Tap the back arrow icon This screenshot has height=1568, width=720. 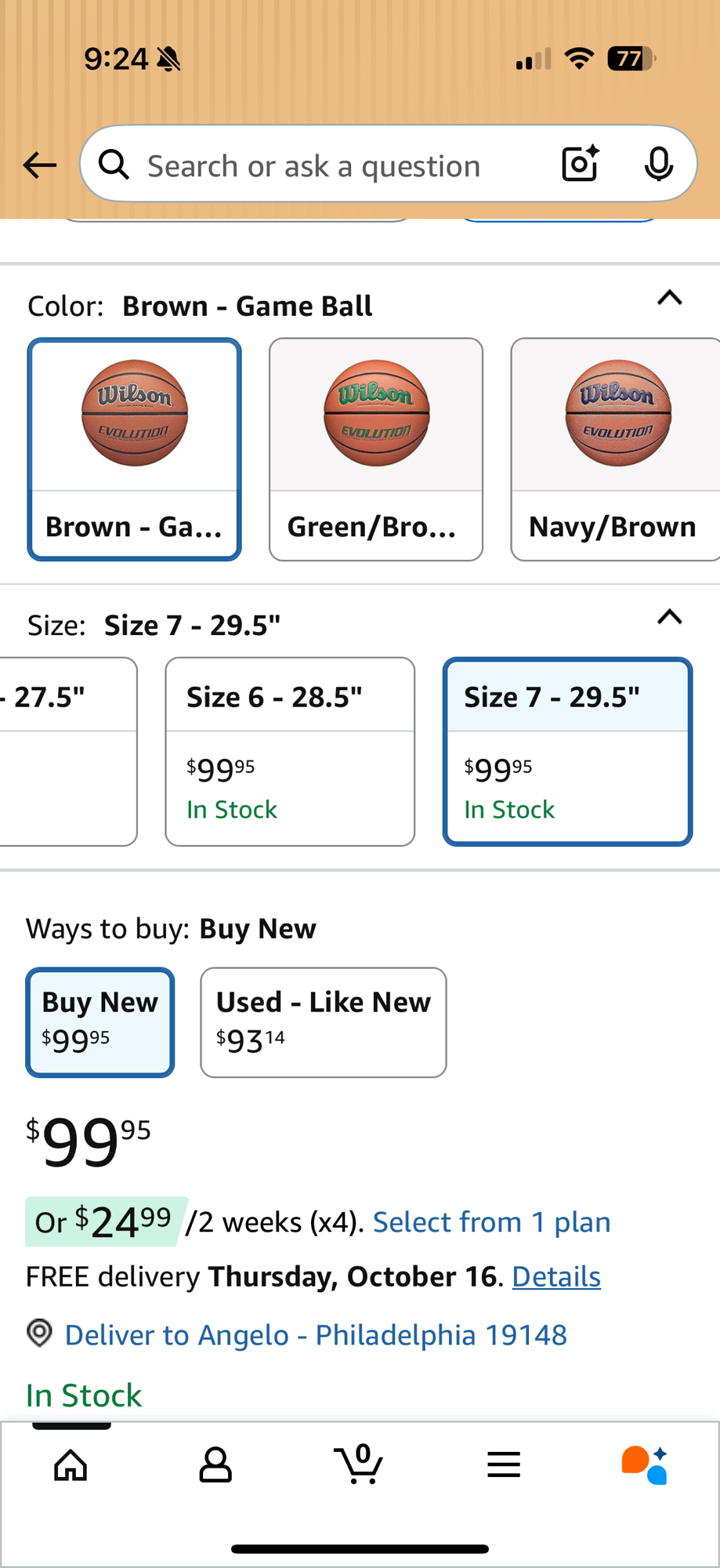[x=39, y=165]
